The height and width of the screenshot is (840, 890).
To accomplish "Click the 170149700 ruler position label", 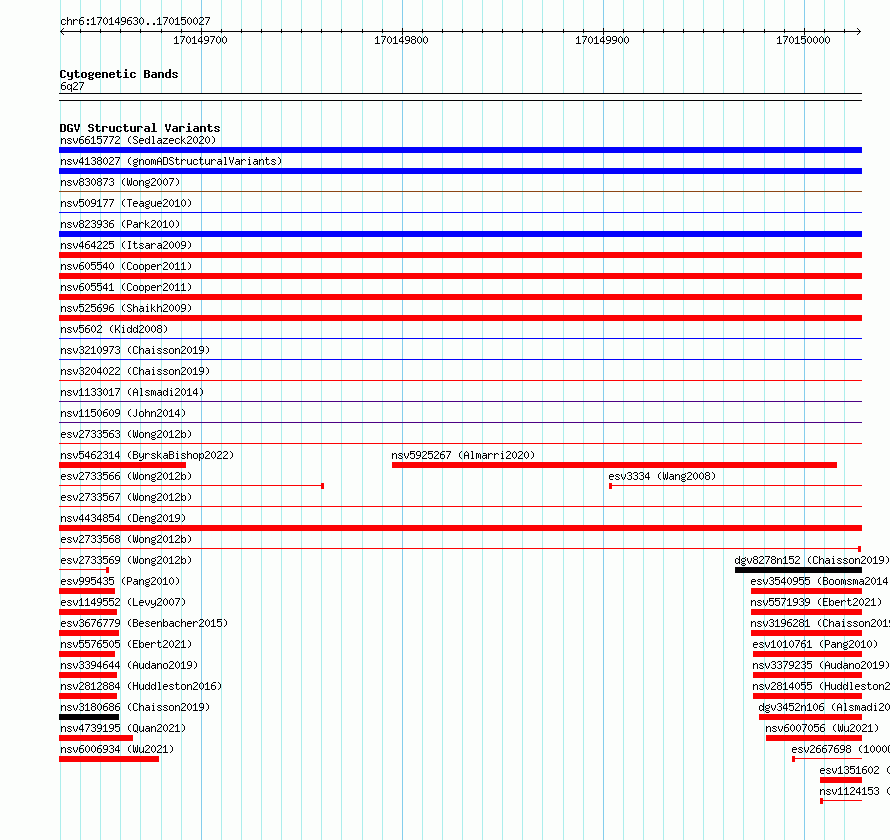I will 200,40.
